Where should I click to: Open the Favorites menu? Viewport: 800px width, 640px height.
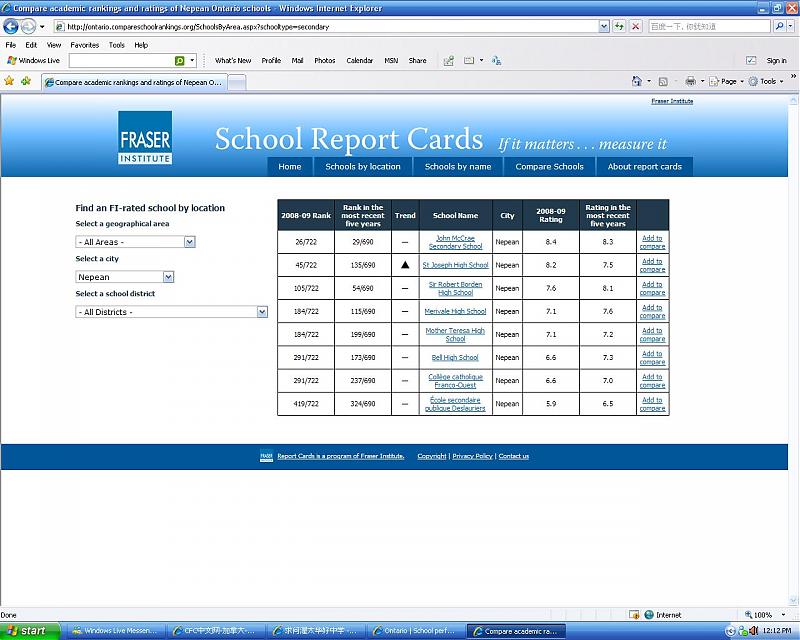84,45
